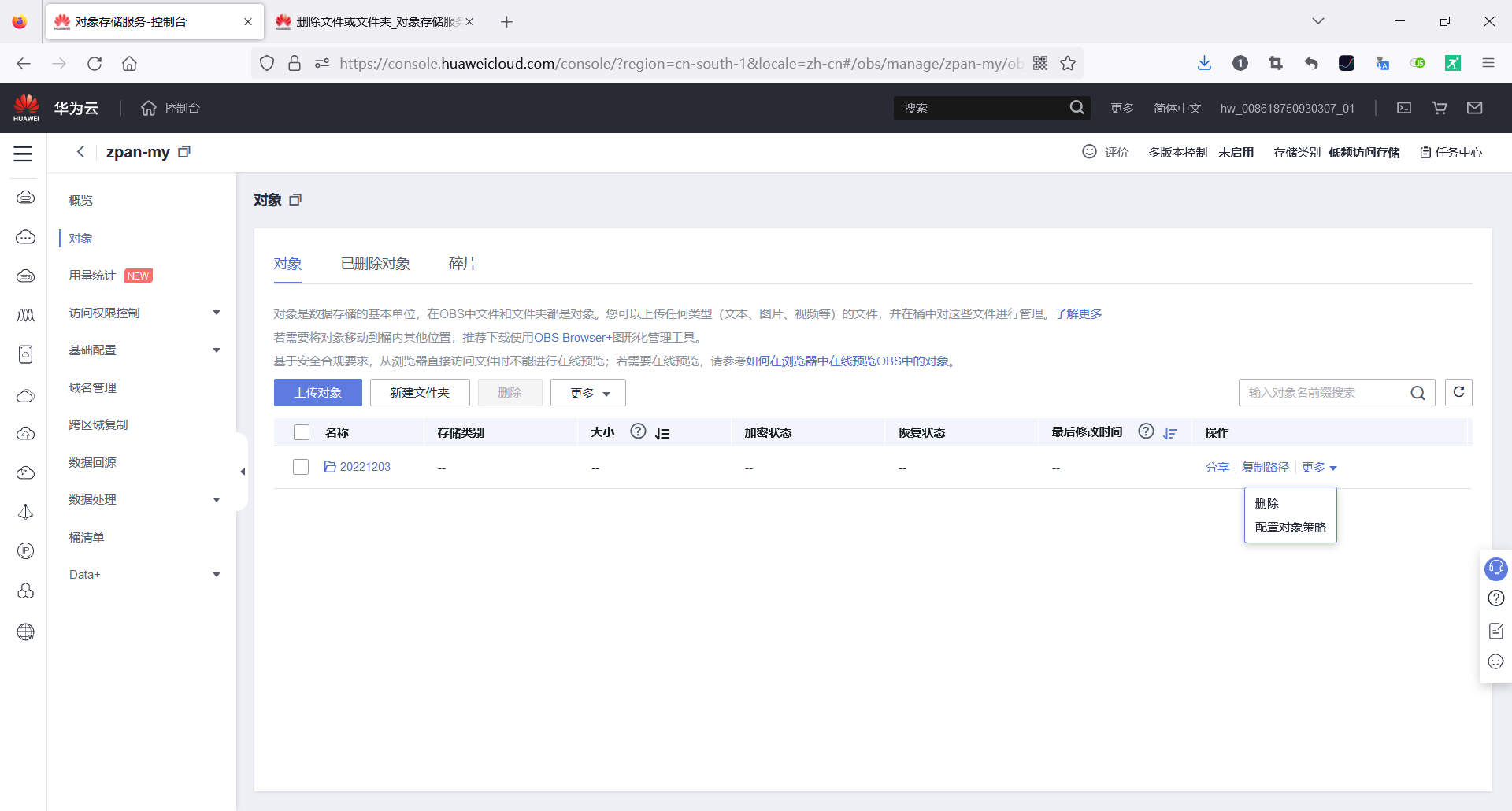Open the intelligent assistant icon at right edge
Image resolution: width=1512 pixels, height=811 pixels.
[x=1495, y=568]
